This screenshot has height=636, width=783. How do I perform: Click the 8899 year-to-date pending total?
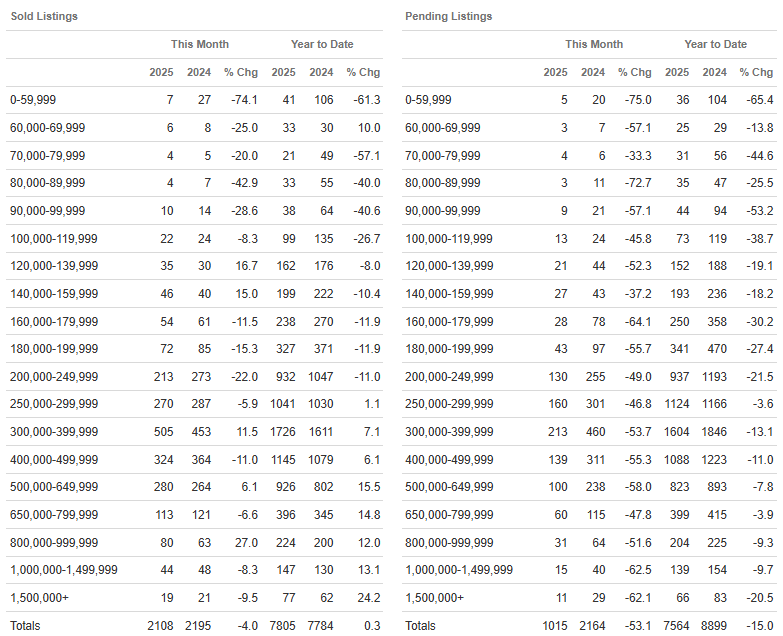(714, 626)
